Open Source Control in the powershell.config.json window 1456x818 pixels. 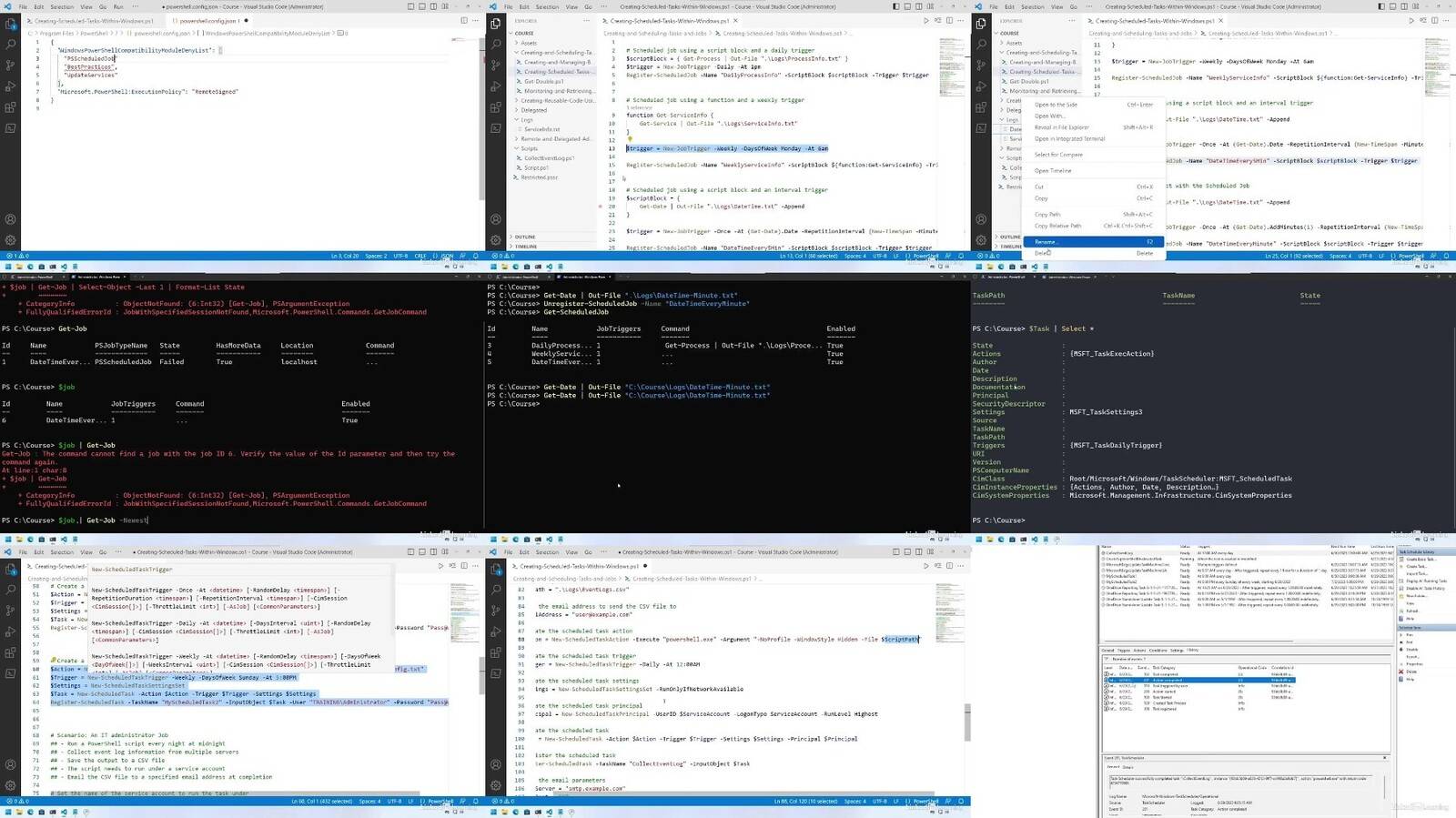click(x=11, y=65)
